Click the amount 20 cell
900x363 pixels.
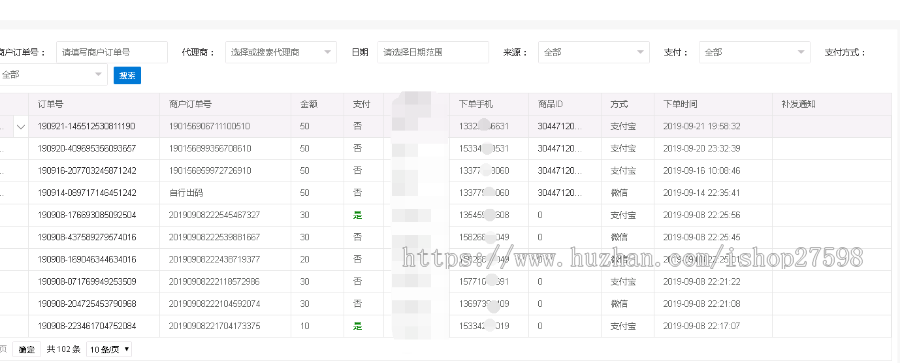(x=304, y=260)
